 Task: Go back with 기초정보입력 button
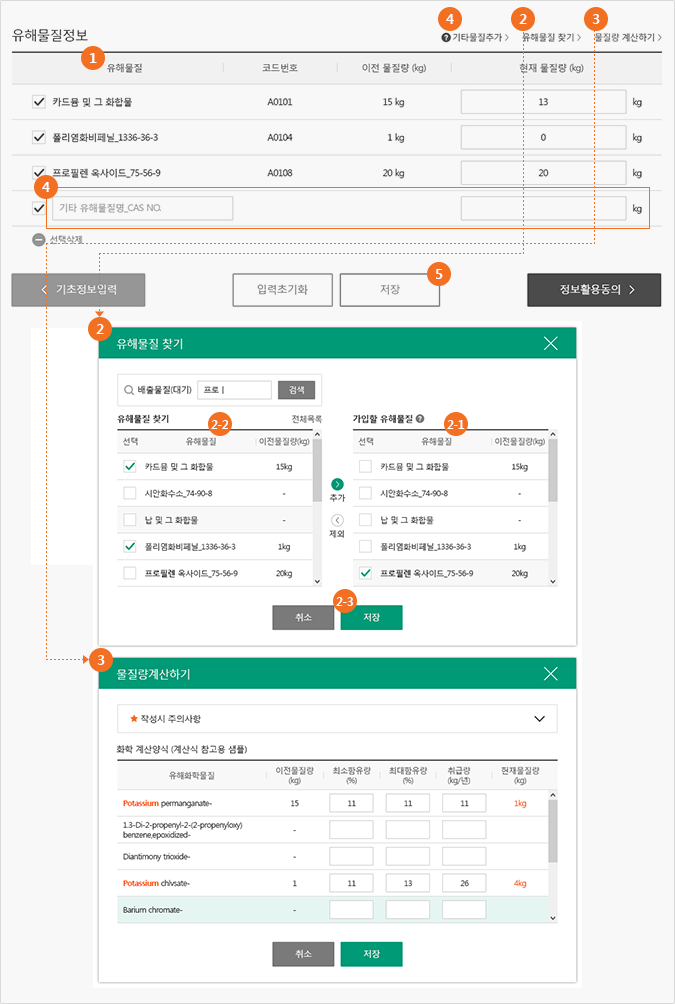[78, 289]
